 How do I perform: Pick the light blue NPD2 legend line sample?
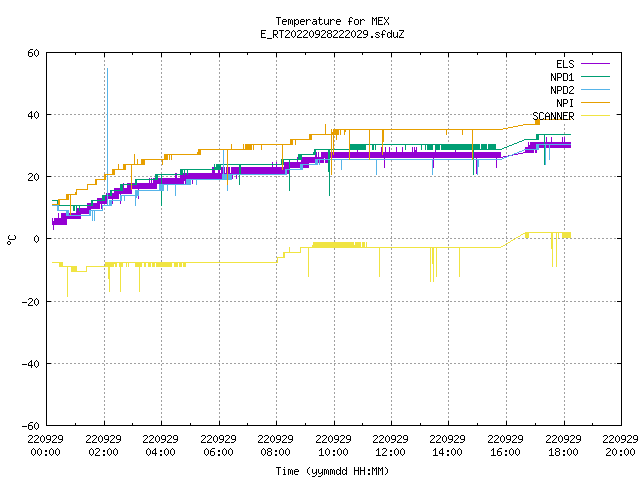coord(596,89)
